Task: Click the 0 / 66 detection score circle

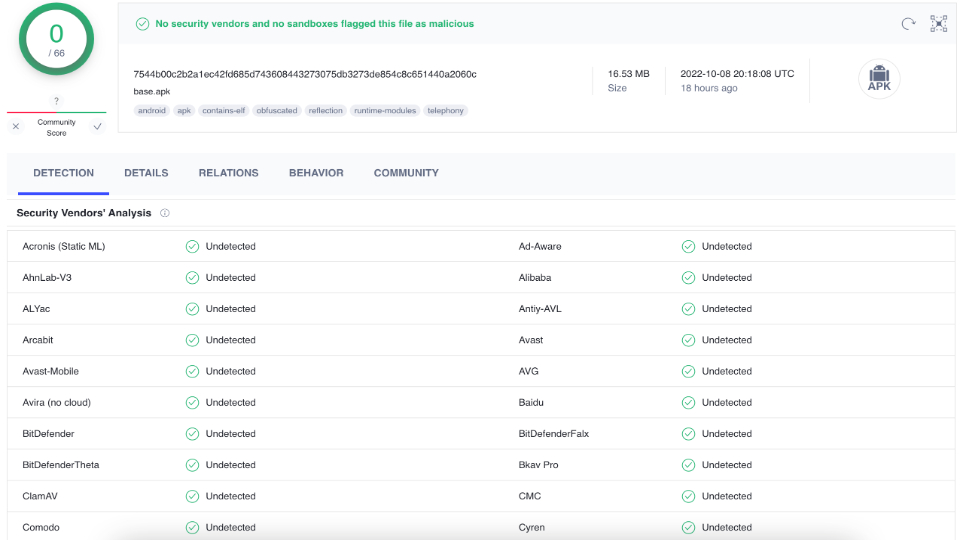Action: point(56,39)
